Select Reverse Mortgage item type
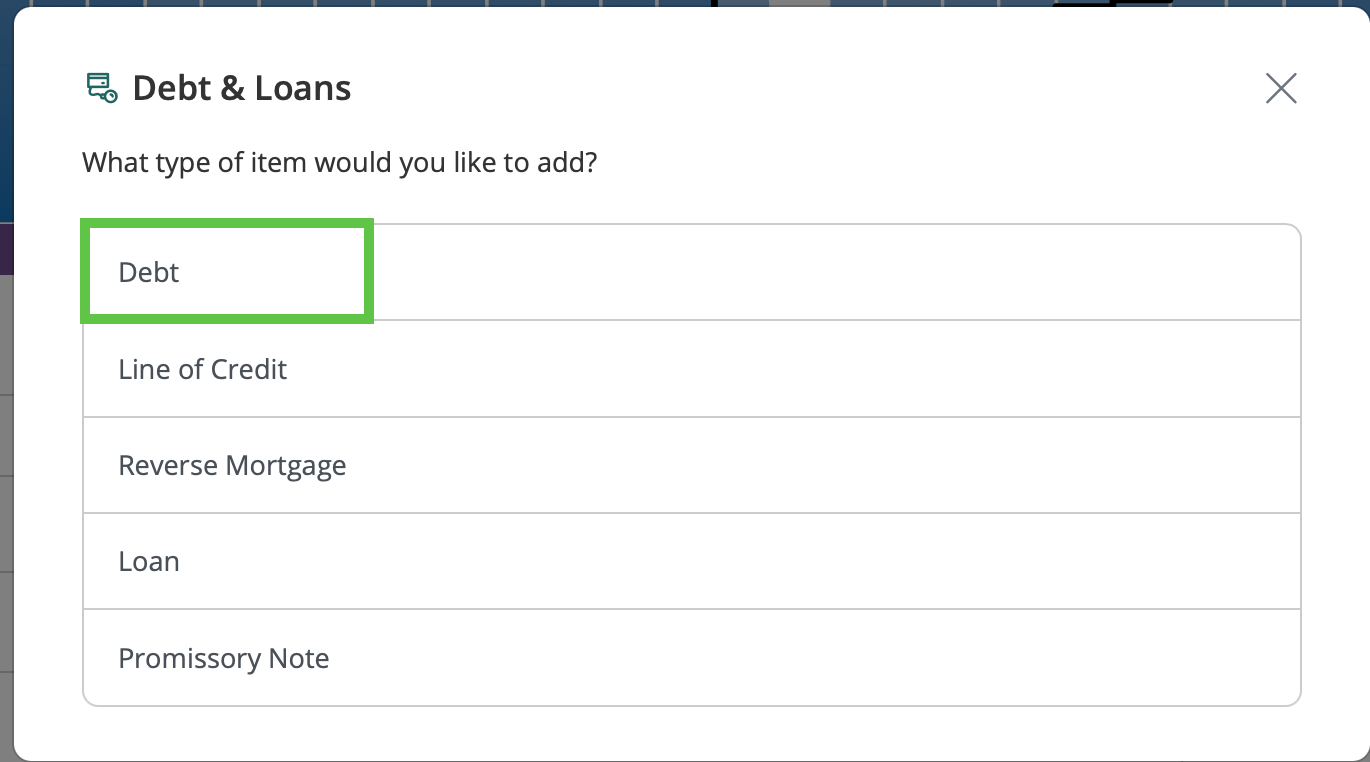1370x762 pixels. click(692, 465)
